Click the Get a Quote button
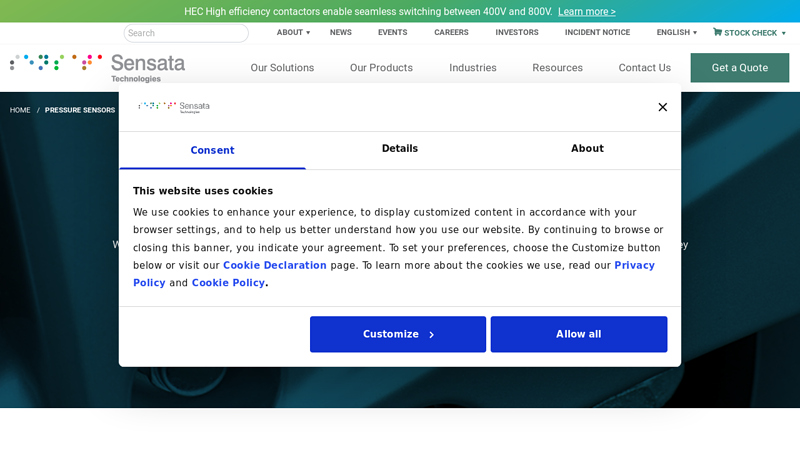 (x=739, y=68)
